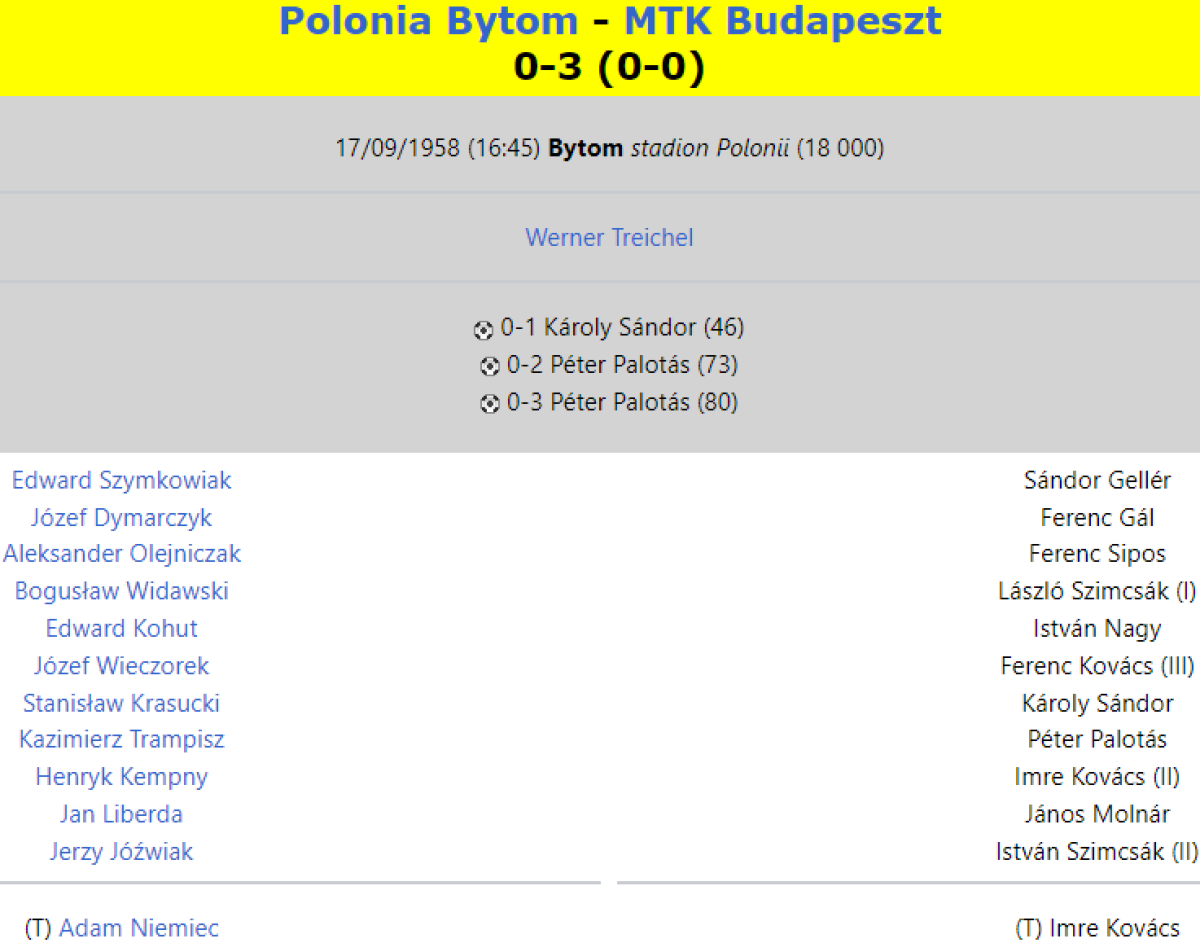This screenshot has height=943, width=1200.
Task: Click the 0-3 (0-0) score text
Action: tap(609, 66)
